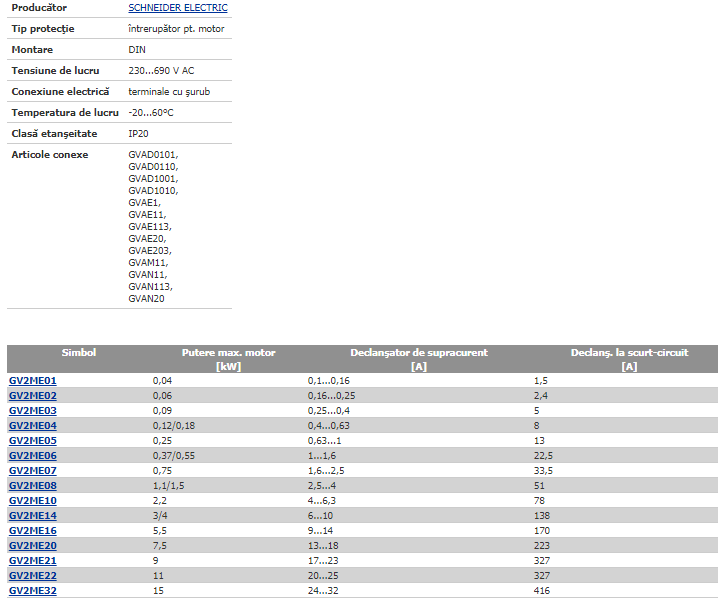Select the related article GVAM11
Image resolution: width=718 pixels, height=598 pixels.
(148, 263)
